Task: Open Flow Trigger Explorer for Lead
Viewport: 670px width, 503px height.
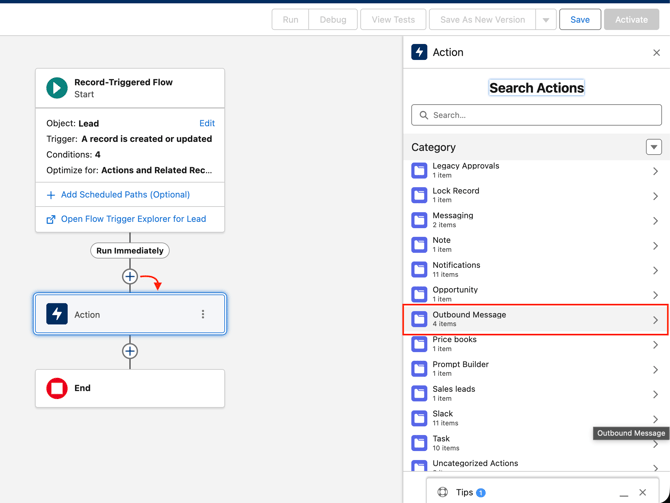Action: pos(133,219)
